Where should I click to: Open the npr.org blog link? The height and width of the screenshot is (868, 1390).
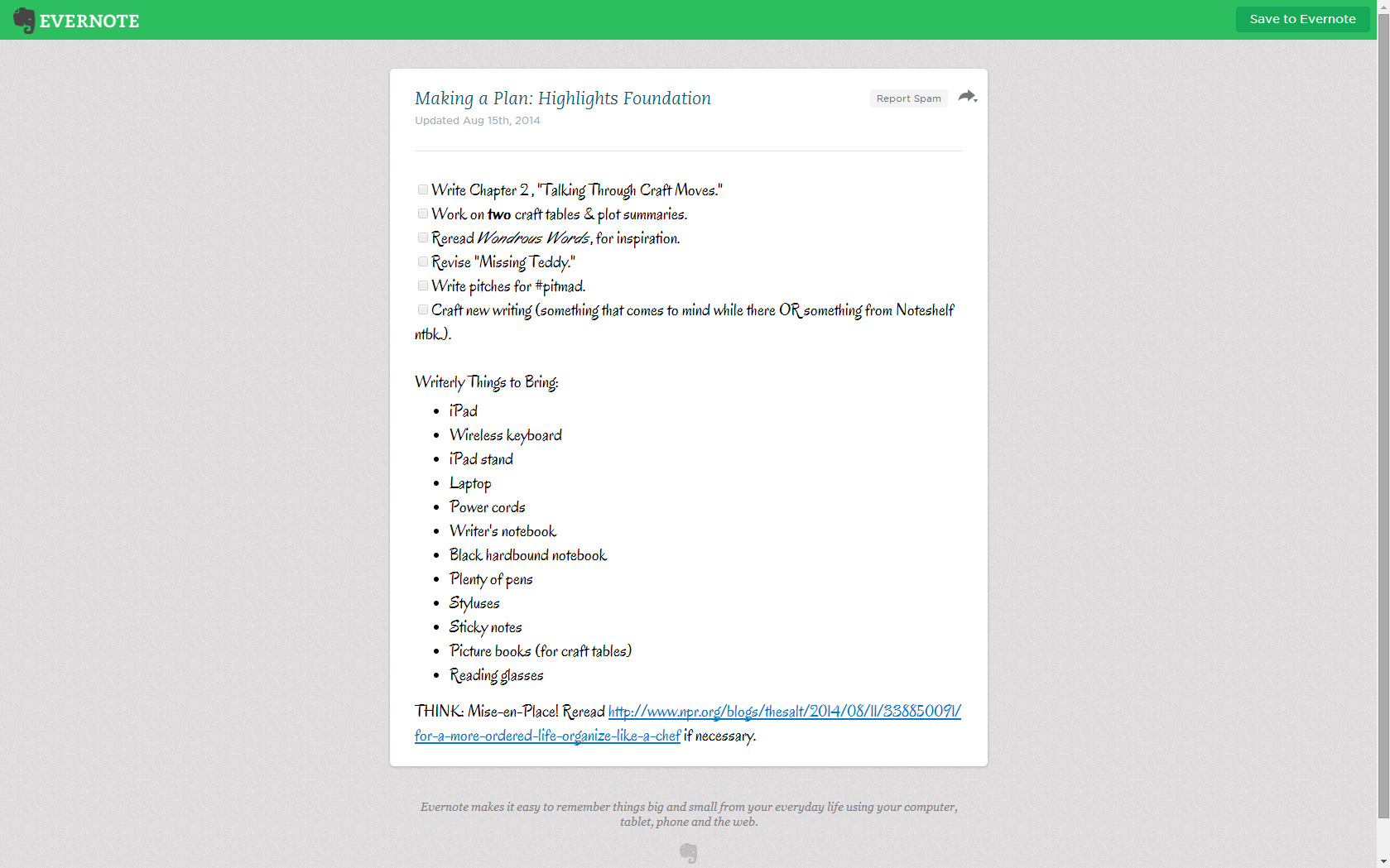[784, 712]
